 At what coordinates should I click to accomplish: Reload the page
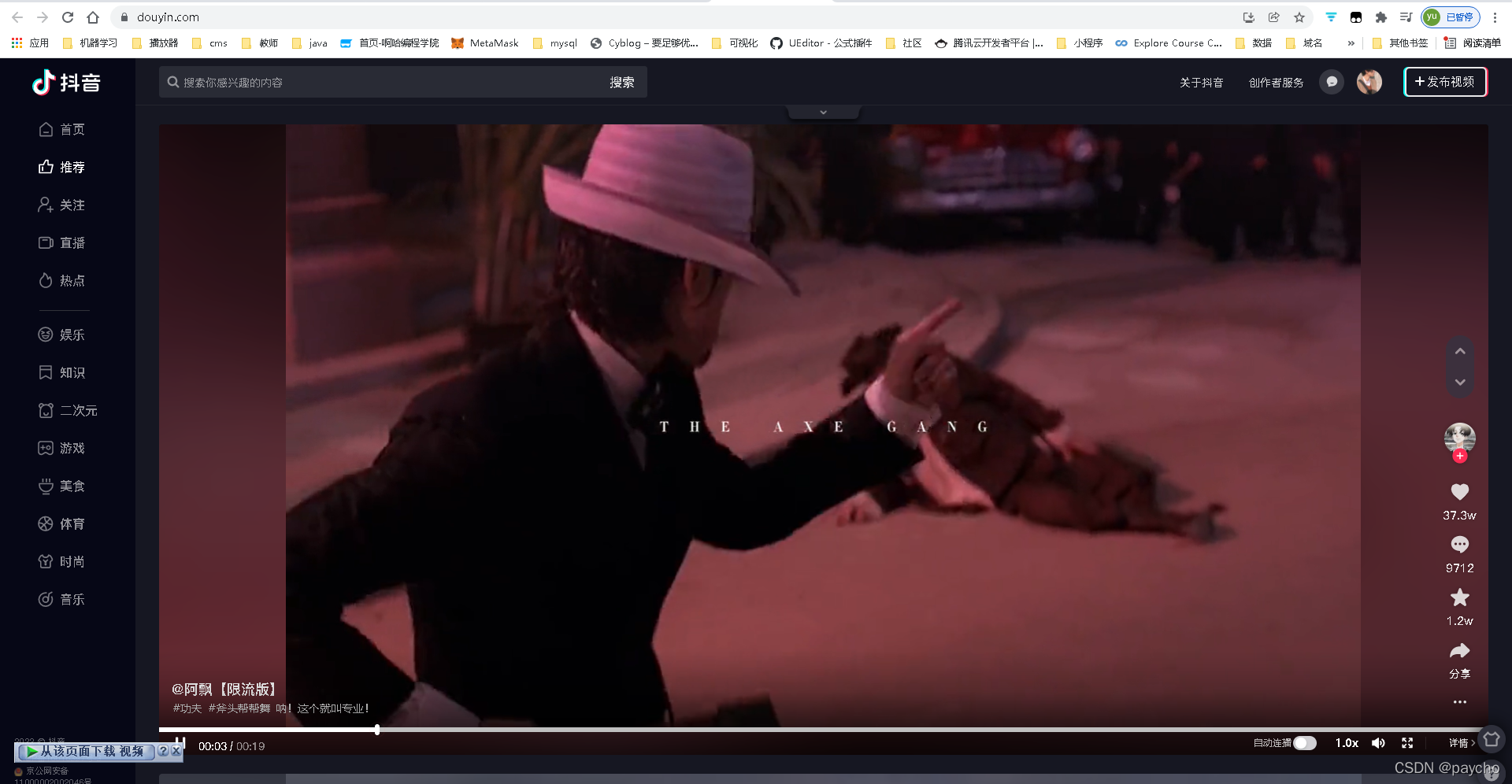pyautogui.click(x=68, y=17)
